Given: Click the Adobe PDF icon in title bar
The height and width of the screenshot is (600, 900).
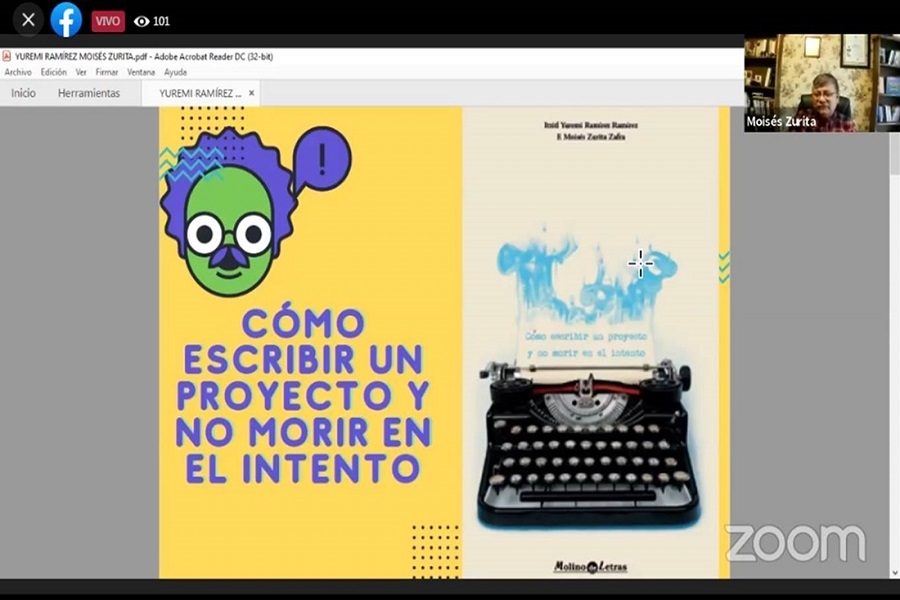Looking at the screenshot, I should pos(7,57).
